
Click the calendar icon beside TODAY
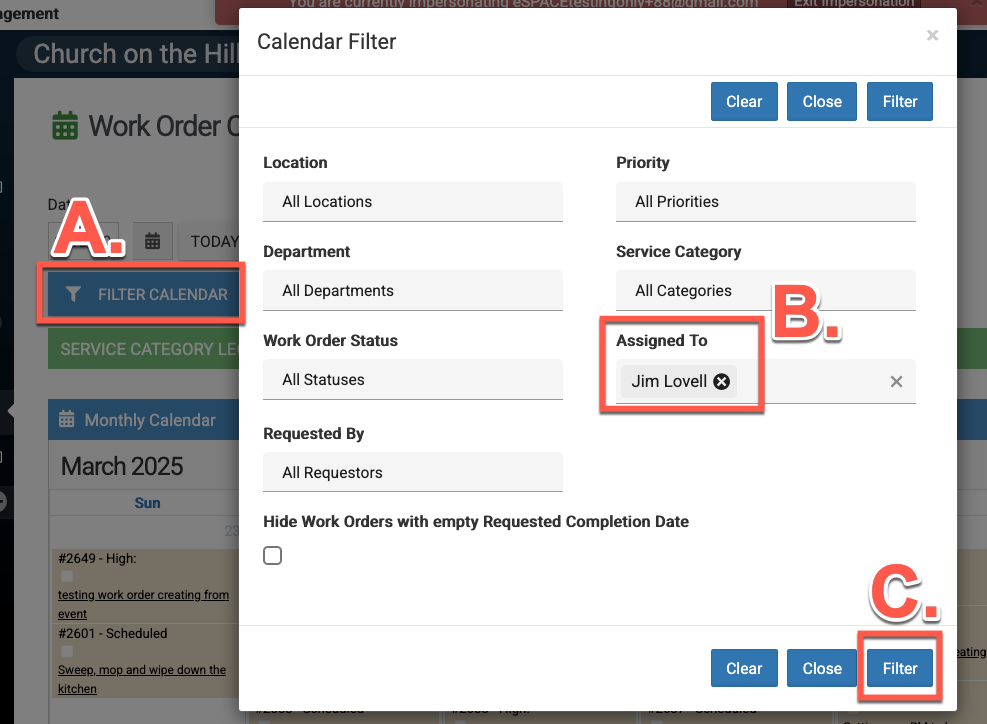coord(152,241)
